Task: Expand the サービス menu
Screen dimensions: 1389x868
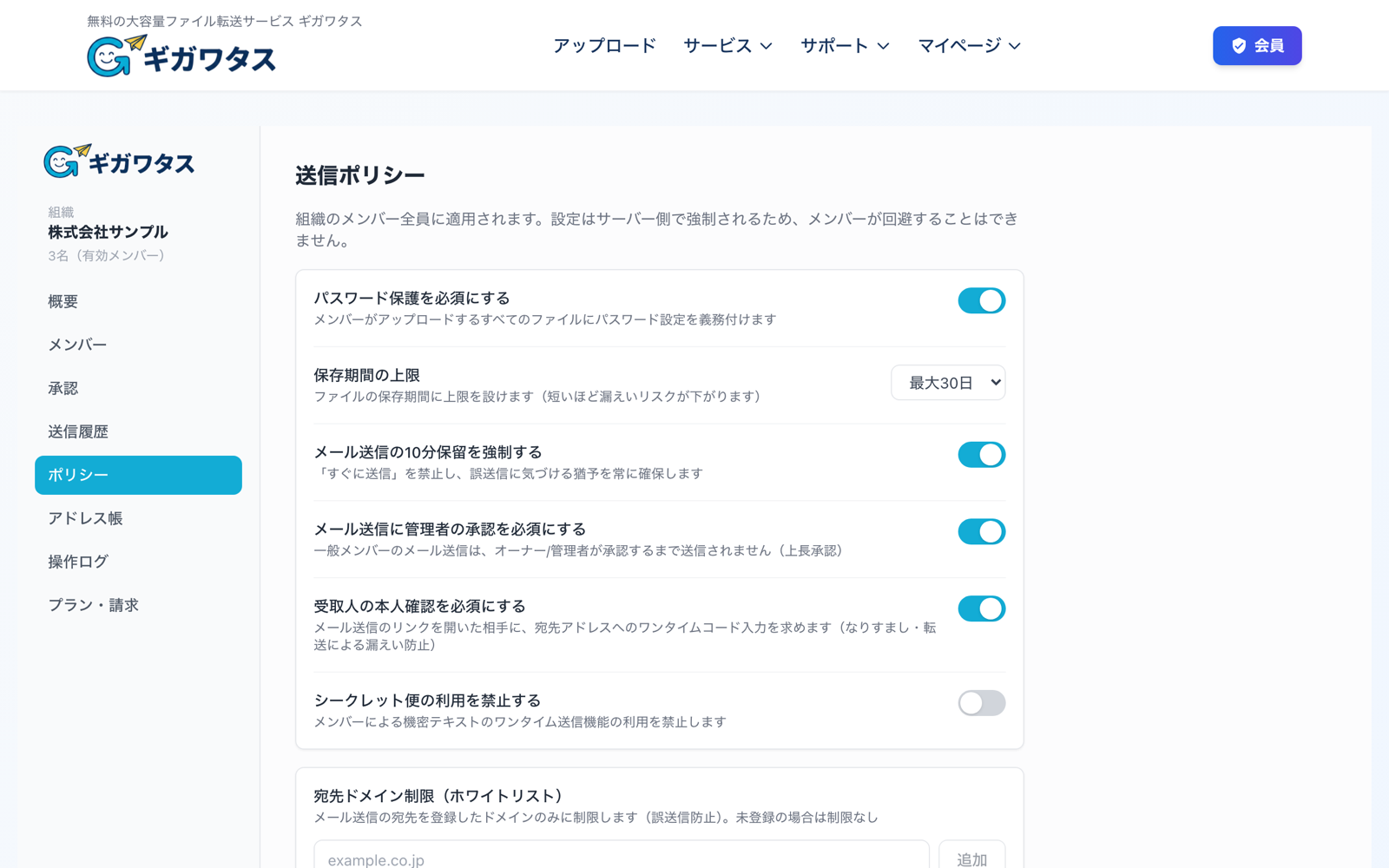Action: point(727,46)
